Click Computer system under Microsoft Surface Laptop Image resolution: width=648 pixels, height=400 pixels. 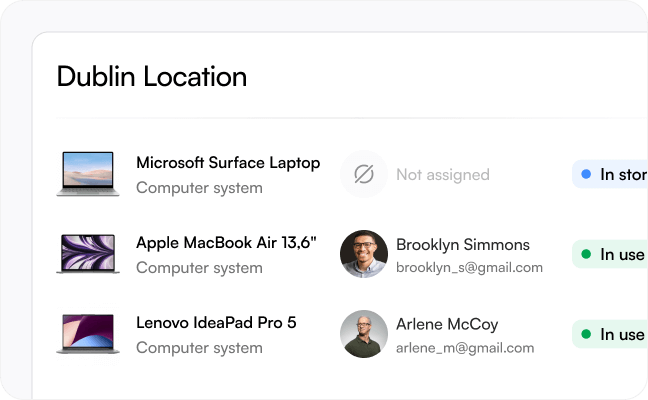pyautogui.click(x=200, y=188)
